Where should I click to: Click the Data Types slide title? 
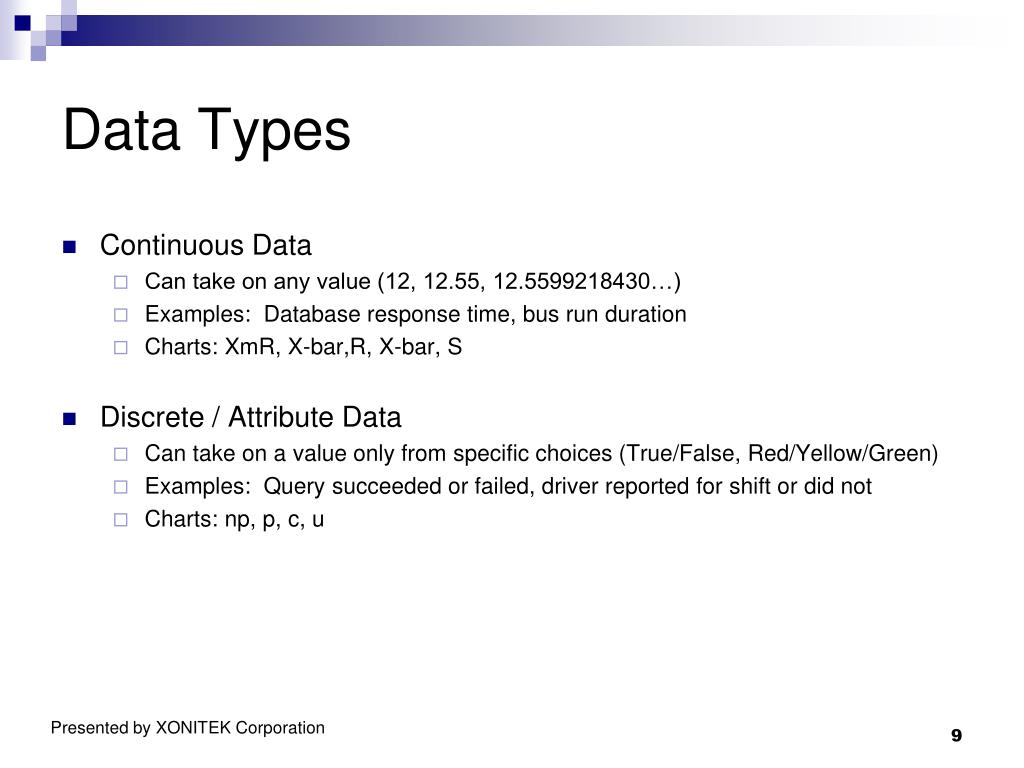(x=207, y=131)
